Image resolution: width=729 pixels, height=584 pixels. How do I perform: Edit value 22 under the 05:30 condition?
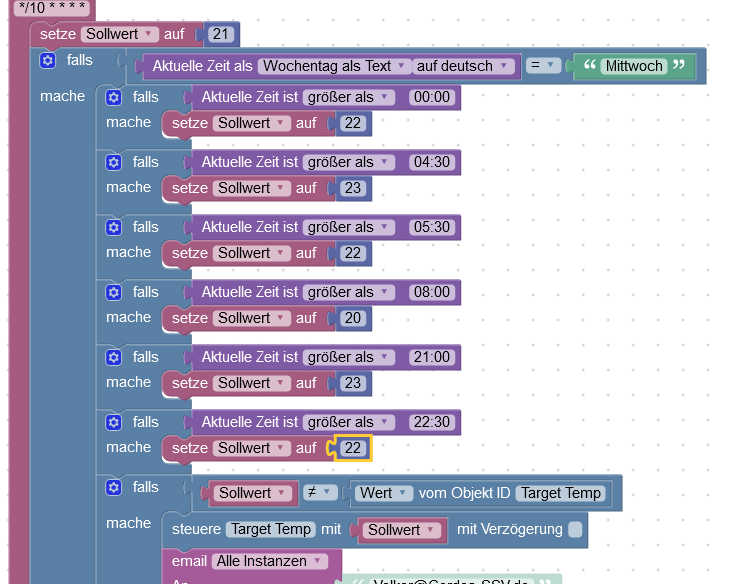pos(352,253)
